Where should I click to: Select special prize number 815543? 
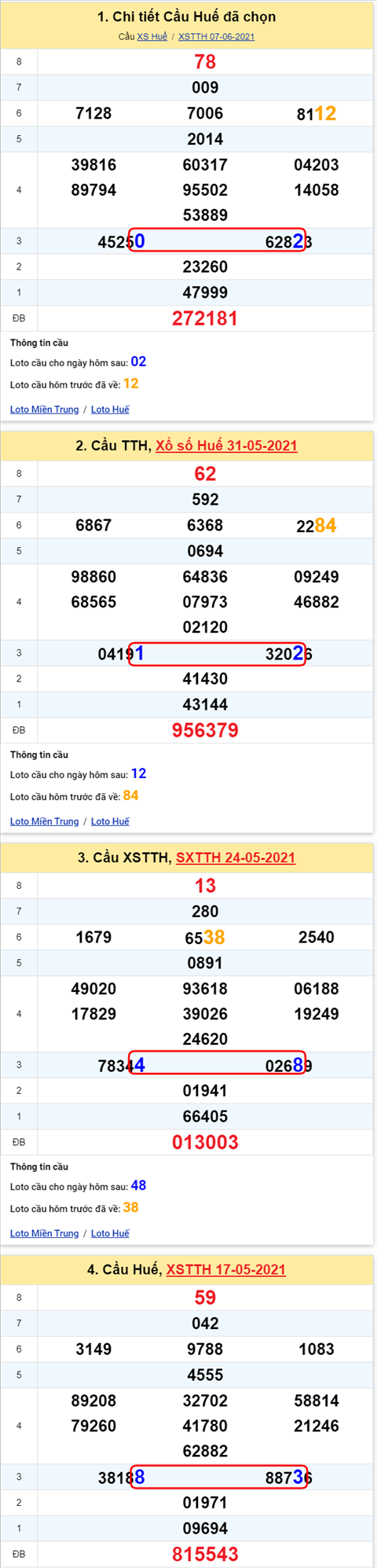coord(205,1554)
